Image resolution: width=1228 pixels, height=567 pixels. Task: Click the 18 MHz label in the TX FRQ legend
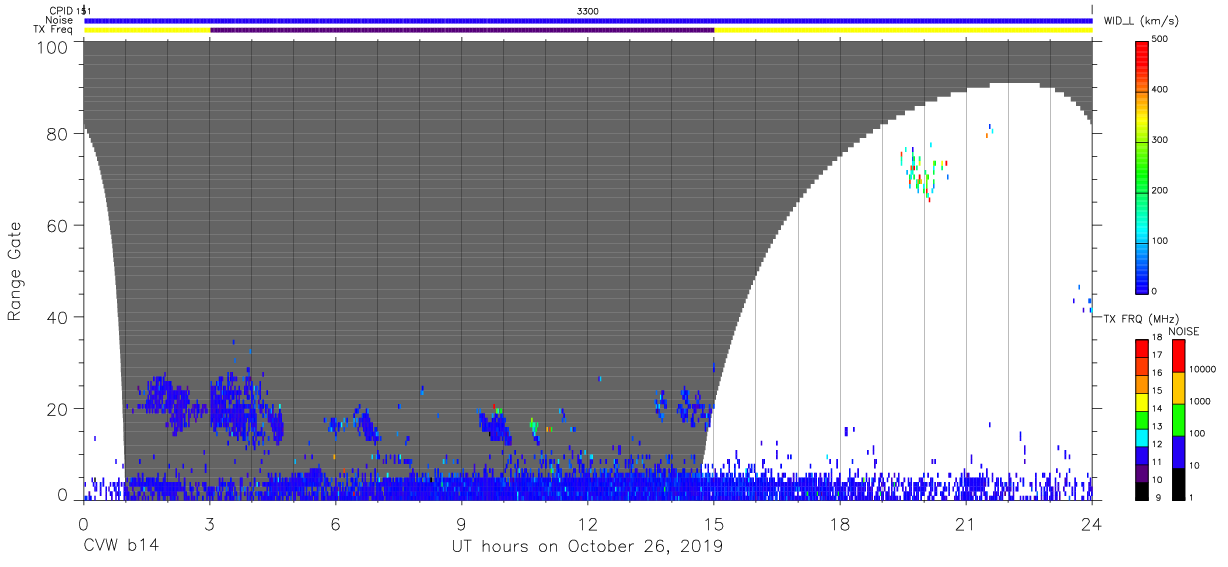coord(1157,339)
